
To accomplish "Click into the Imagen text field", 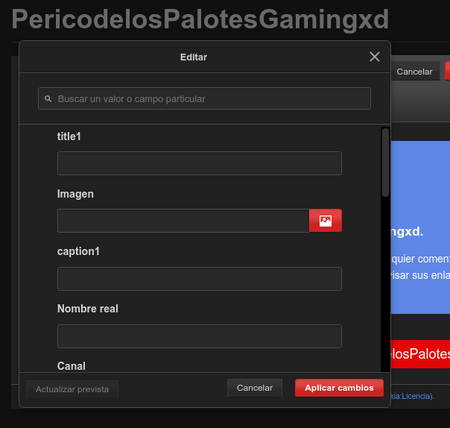I will pyautogui.click(x=183, y=221).
